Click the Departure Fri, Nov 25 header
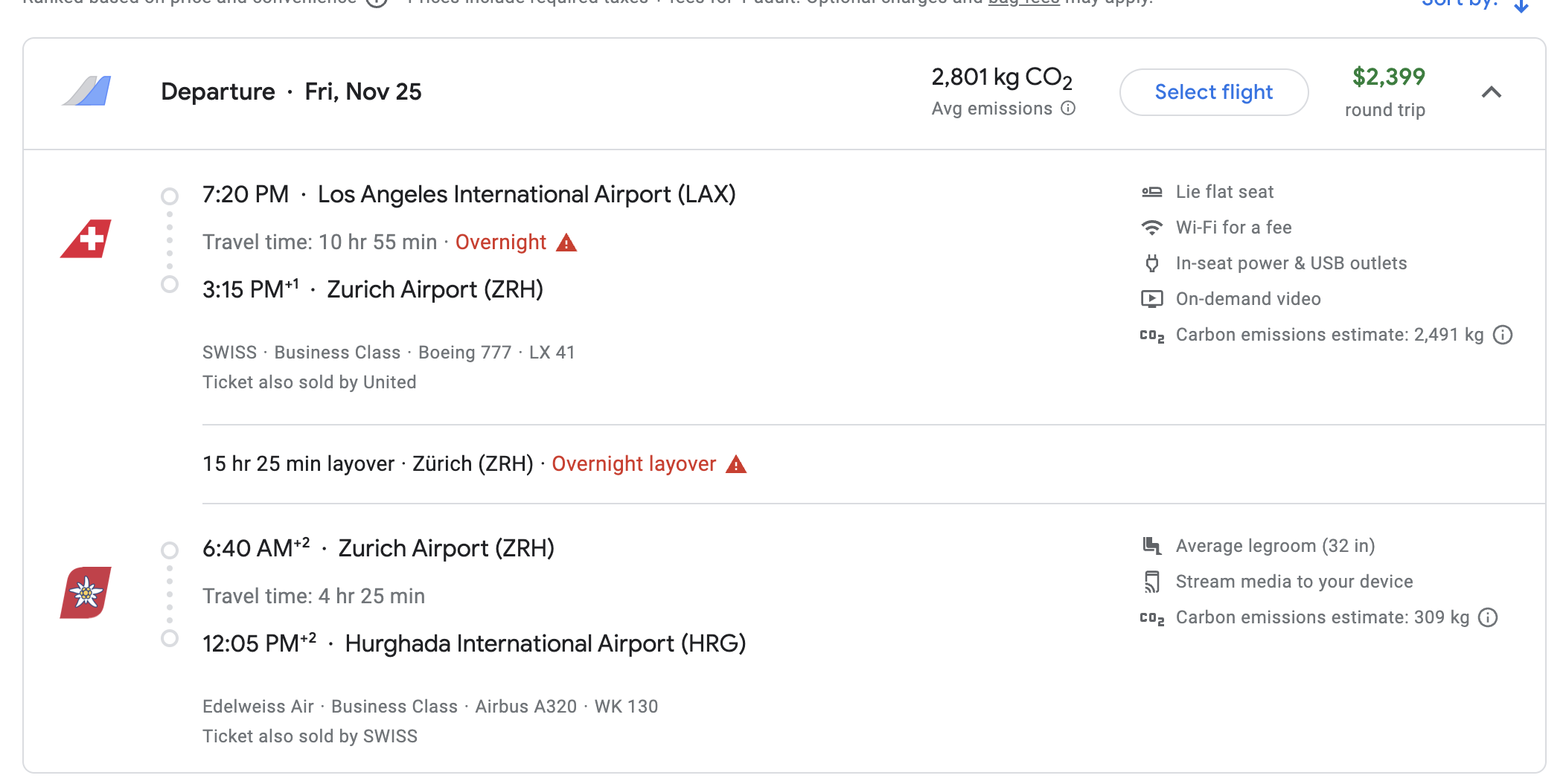 (x=291, y=91)
